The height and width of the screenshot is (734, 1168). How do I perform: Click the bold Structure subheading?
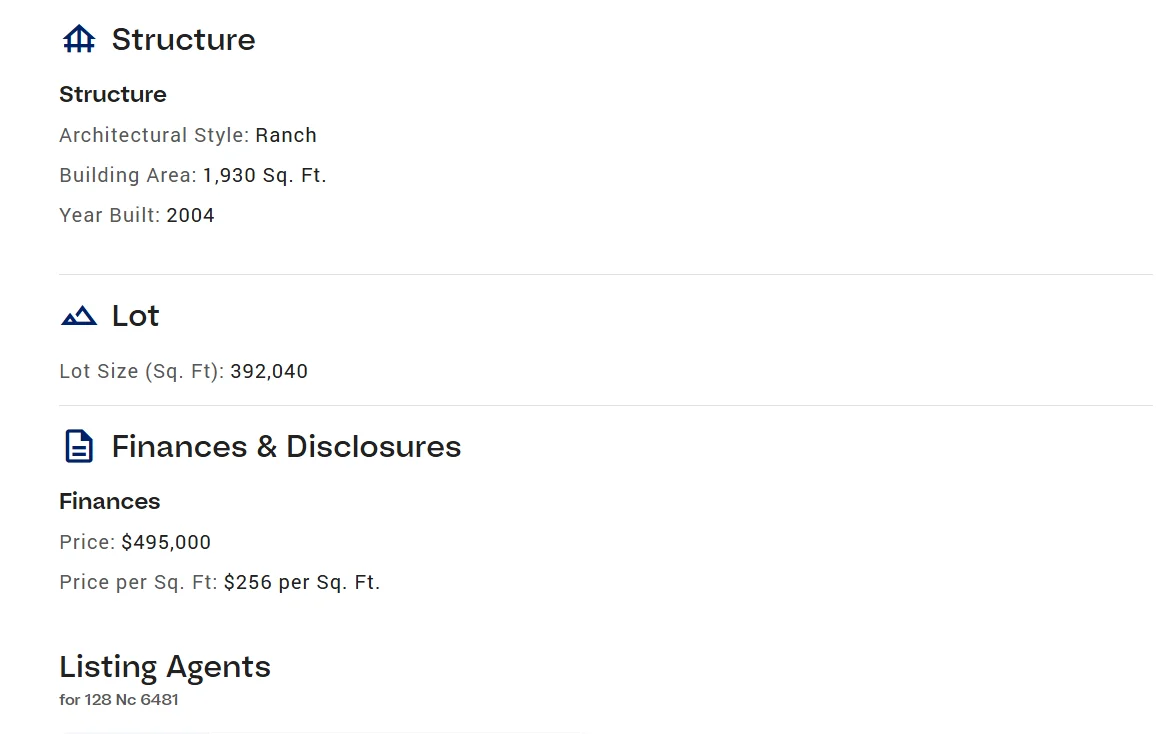tap(113, 95)
